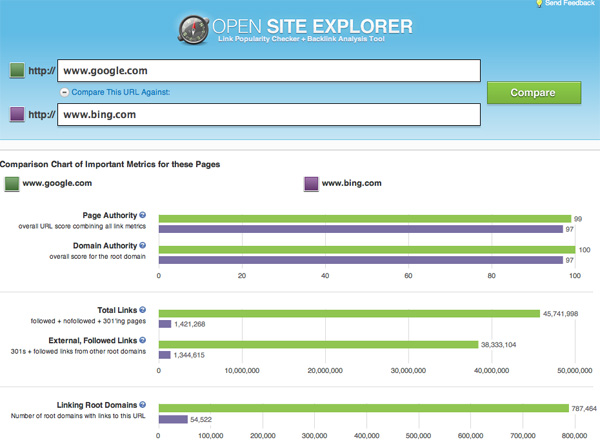The height and width of the screenshot is (442, 600).
Task: Focus the www.bing.com URL input field
Action: pyautogui.click(x=269, y=114)
